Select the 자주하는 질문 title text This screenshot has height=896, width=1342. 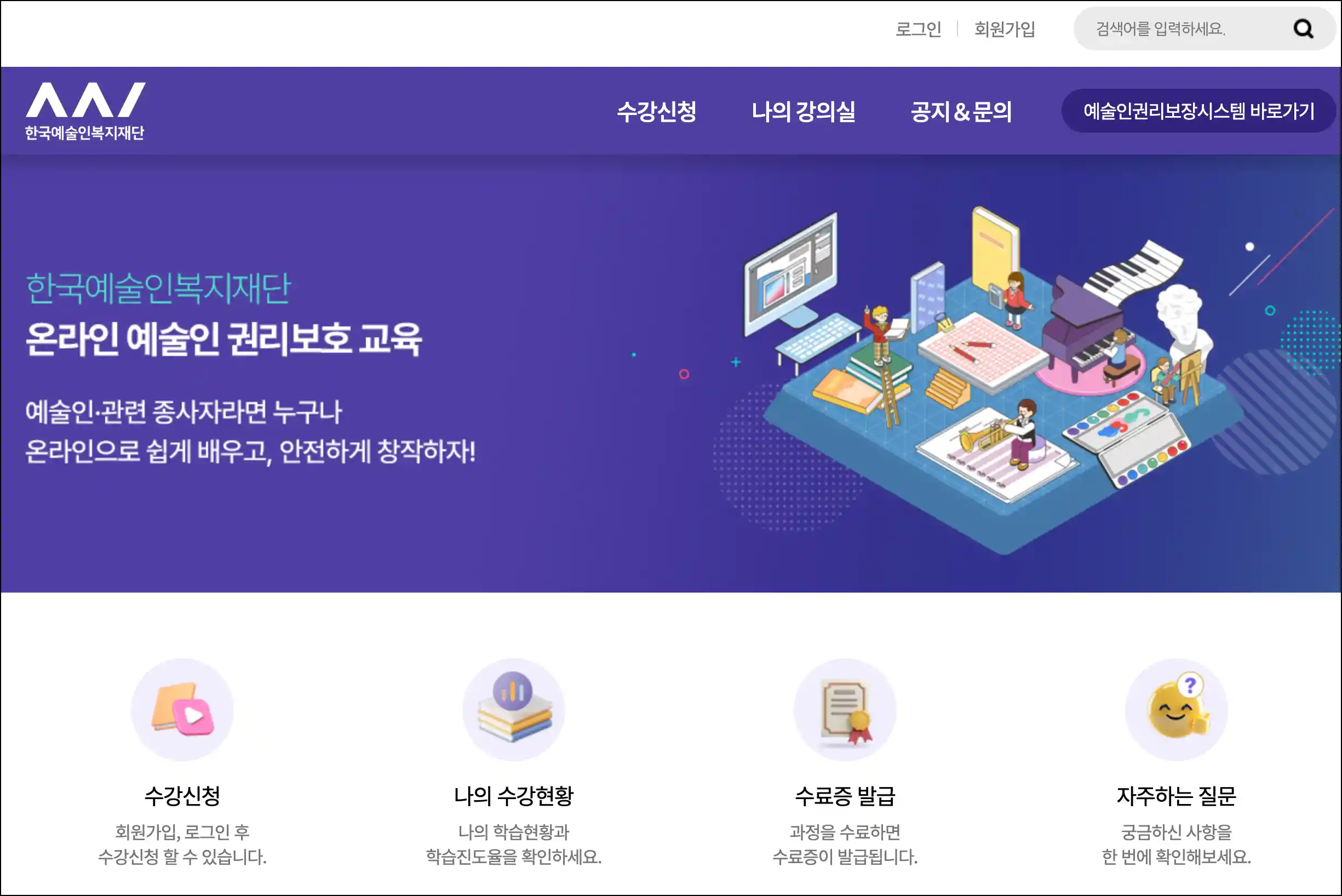click(x=1176, y=795)
